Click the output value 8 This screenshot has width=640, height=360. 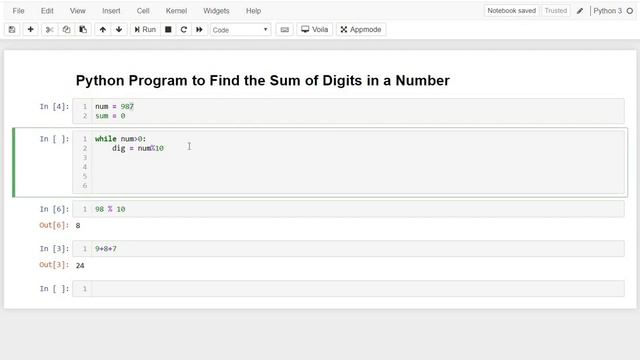point(78,225)
